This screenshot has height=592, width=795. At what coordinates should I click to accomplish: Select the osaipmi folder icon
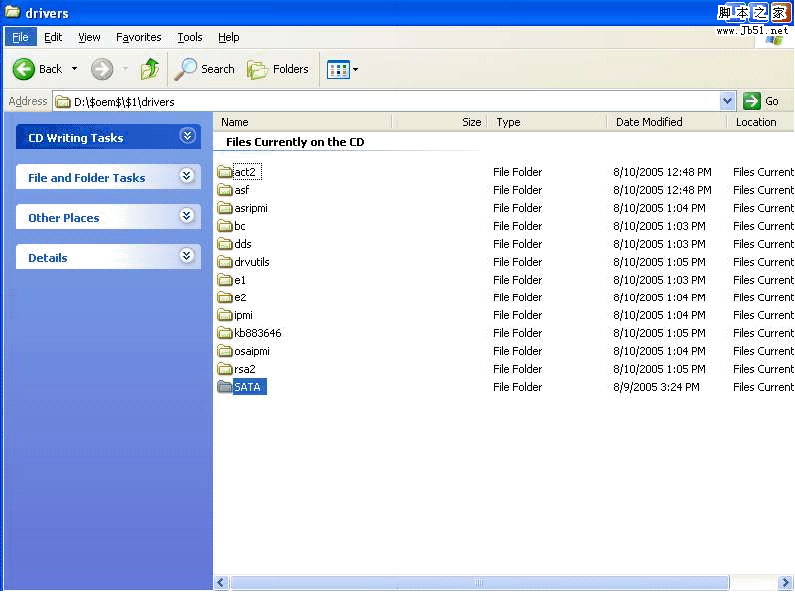coord(225,351)
